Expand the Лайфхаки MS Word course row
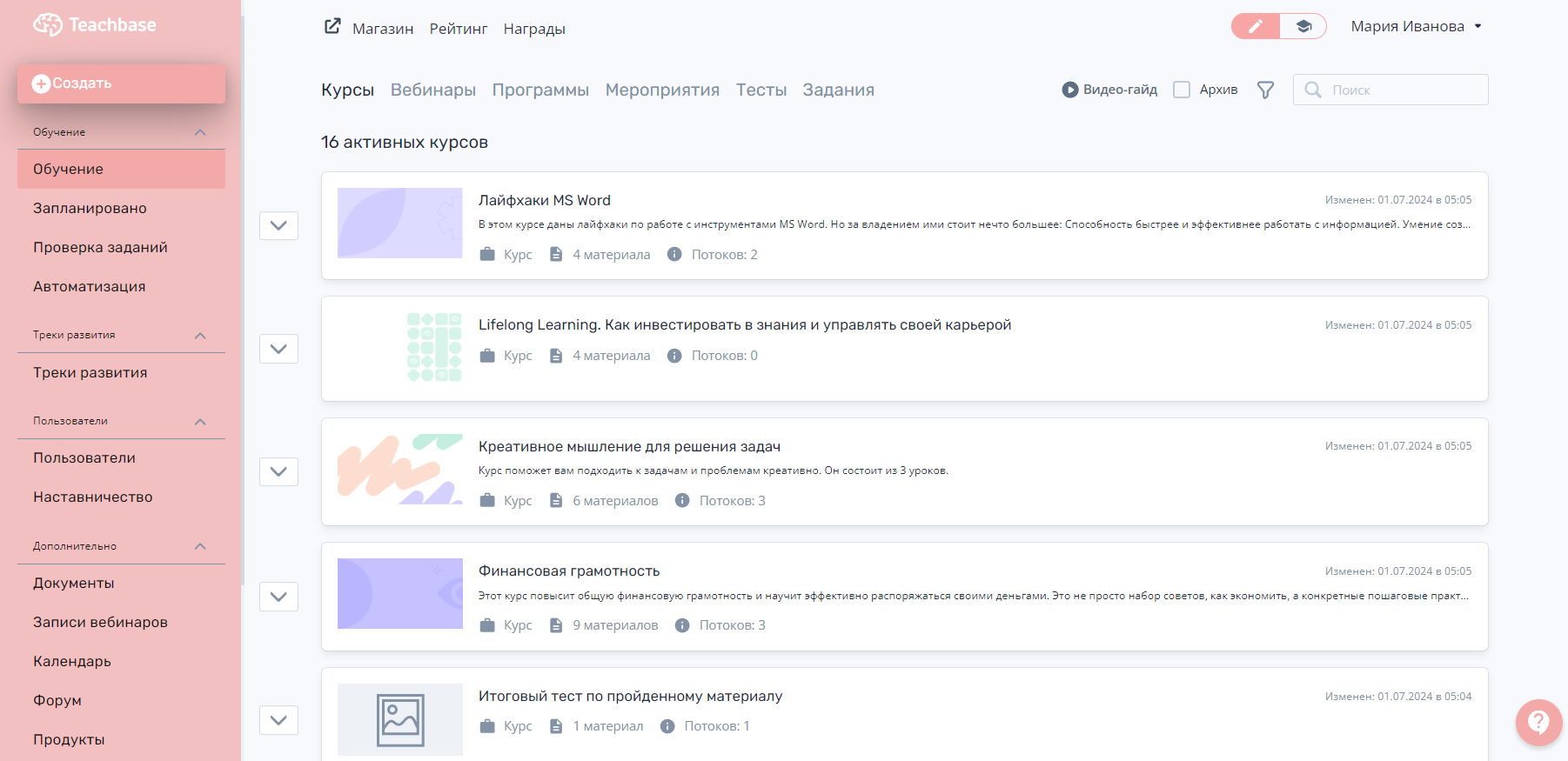Image resolution: width=1568 pixels, height=761 pixels. point(278,226)
